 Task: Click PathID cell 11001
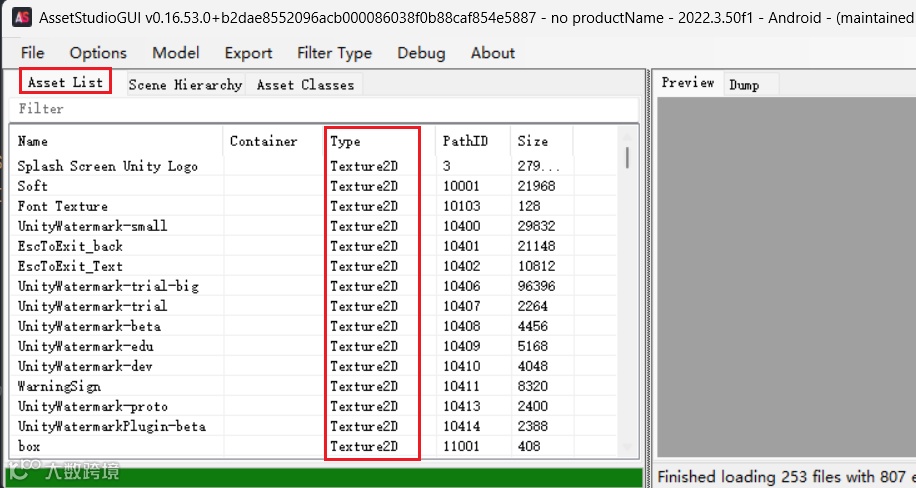(462, 446)
